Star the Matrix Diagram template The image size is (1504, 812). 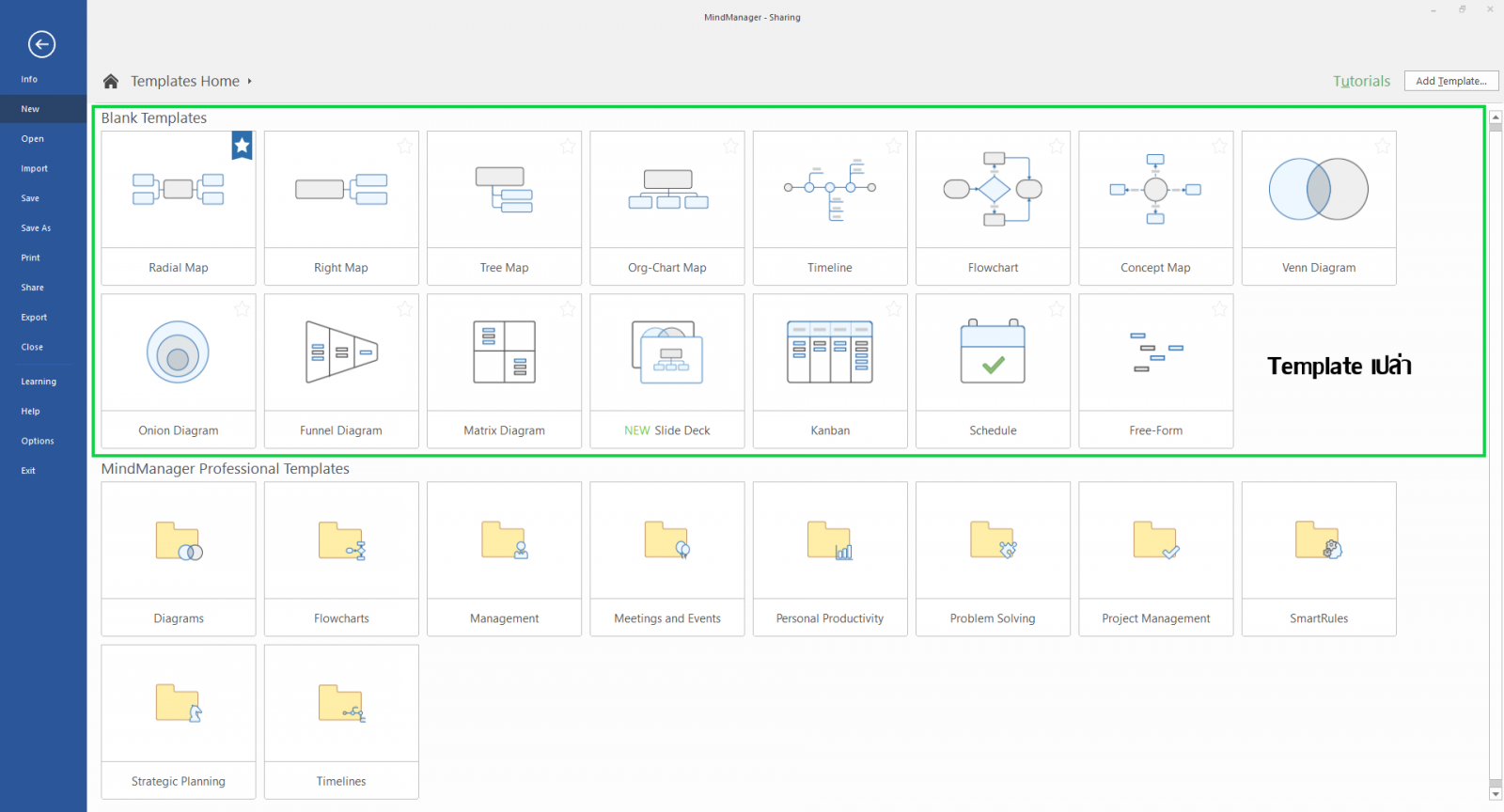tap(568, 308)
